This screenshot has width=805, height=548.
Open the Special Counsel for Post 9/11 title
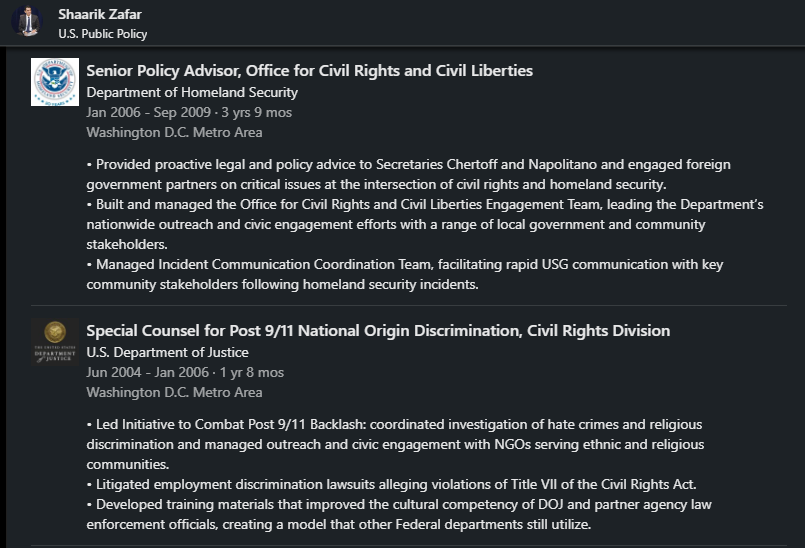[378, 331]
